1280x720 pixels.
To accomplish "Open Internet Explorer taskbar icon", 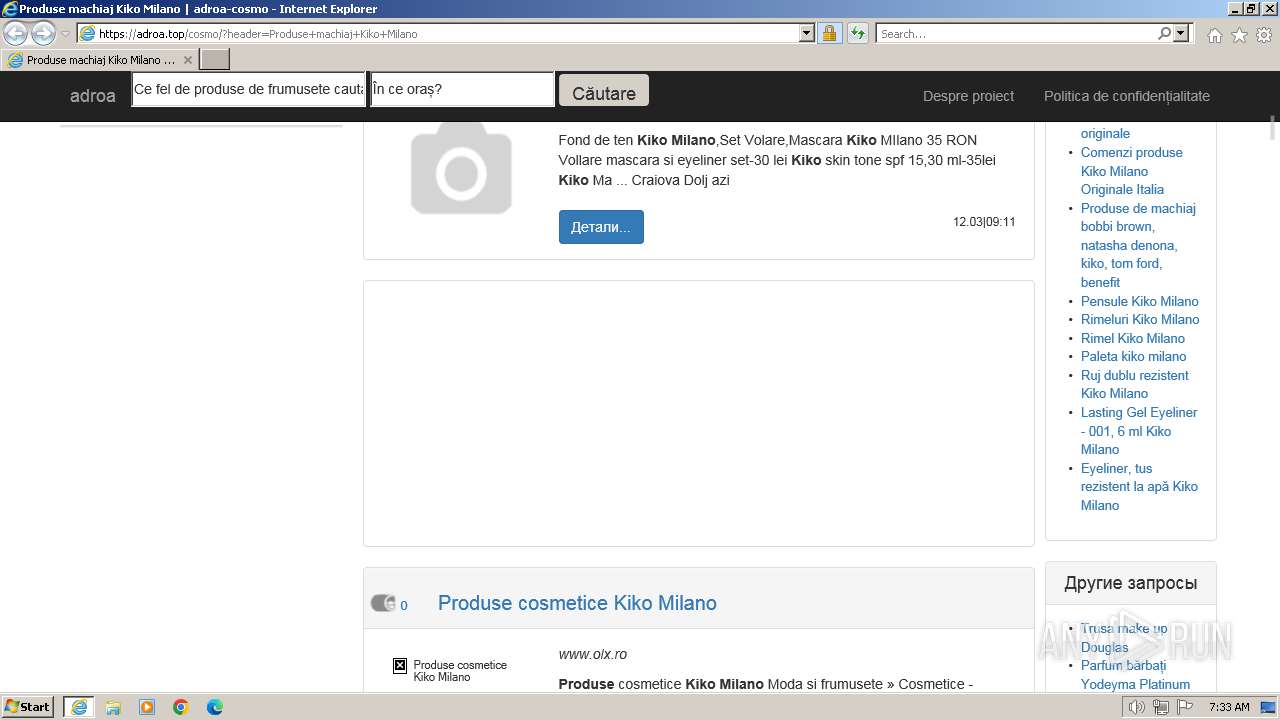I will [79, 707].
